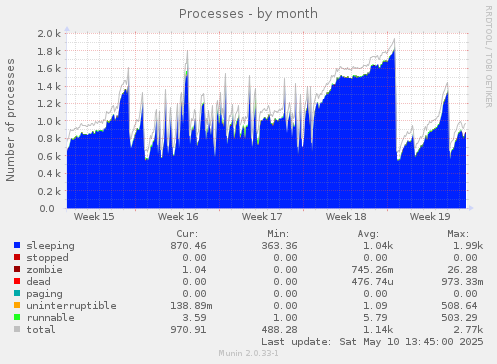The image size is (497, 364).
Task: Click the 'paging' legend label
Action: [44, 294]
